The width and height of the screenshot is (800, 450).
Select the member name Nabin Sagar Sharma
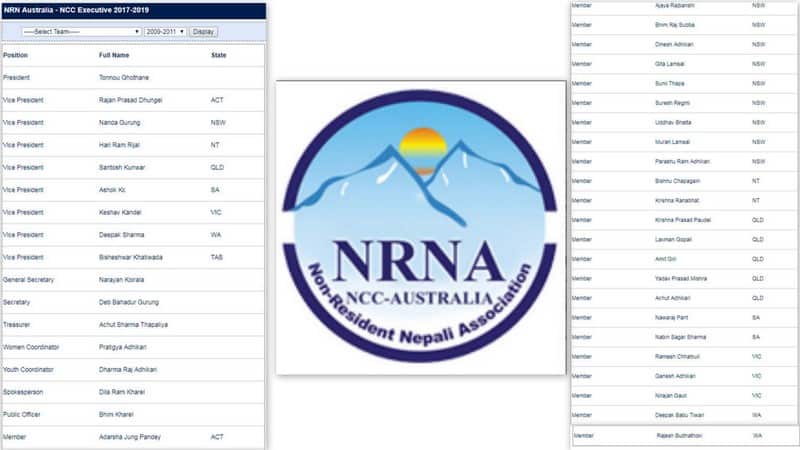click(680, 337)
